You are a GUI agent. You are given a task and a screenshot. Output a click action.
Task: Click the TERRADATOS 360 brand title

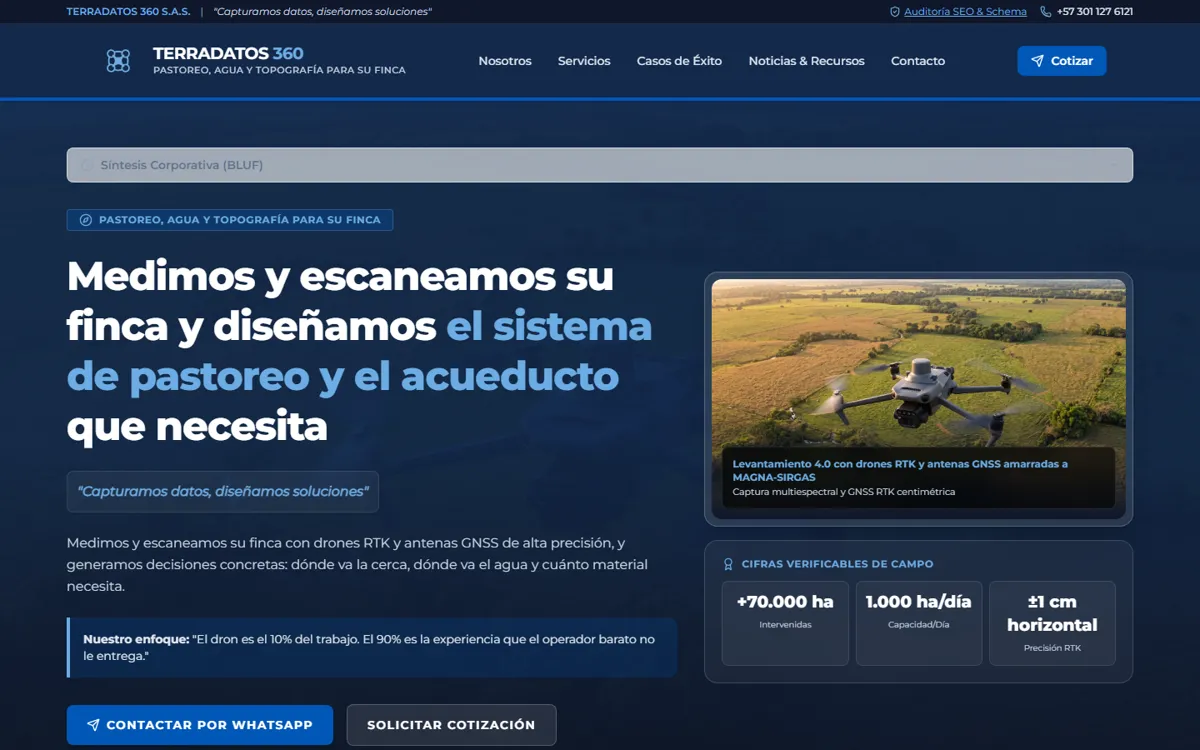coord(228,54)
